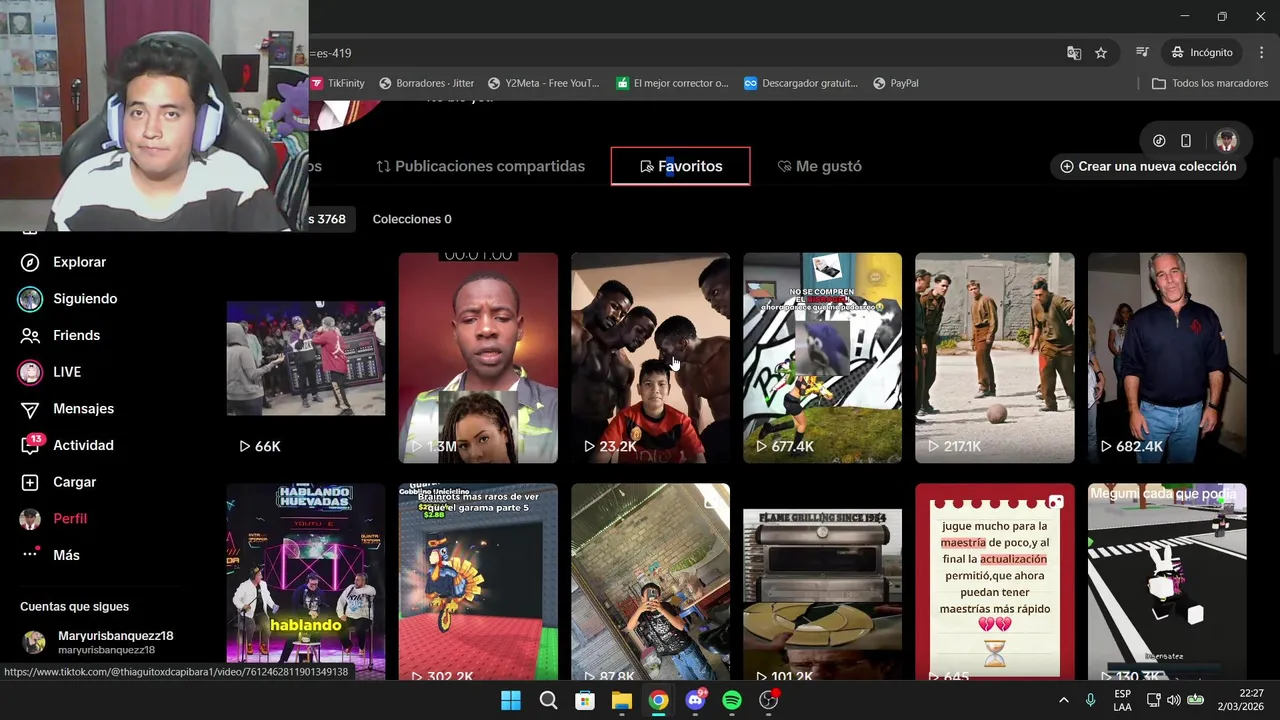Open the Brainrots más raros video

(x=478, y=581)
